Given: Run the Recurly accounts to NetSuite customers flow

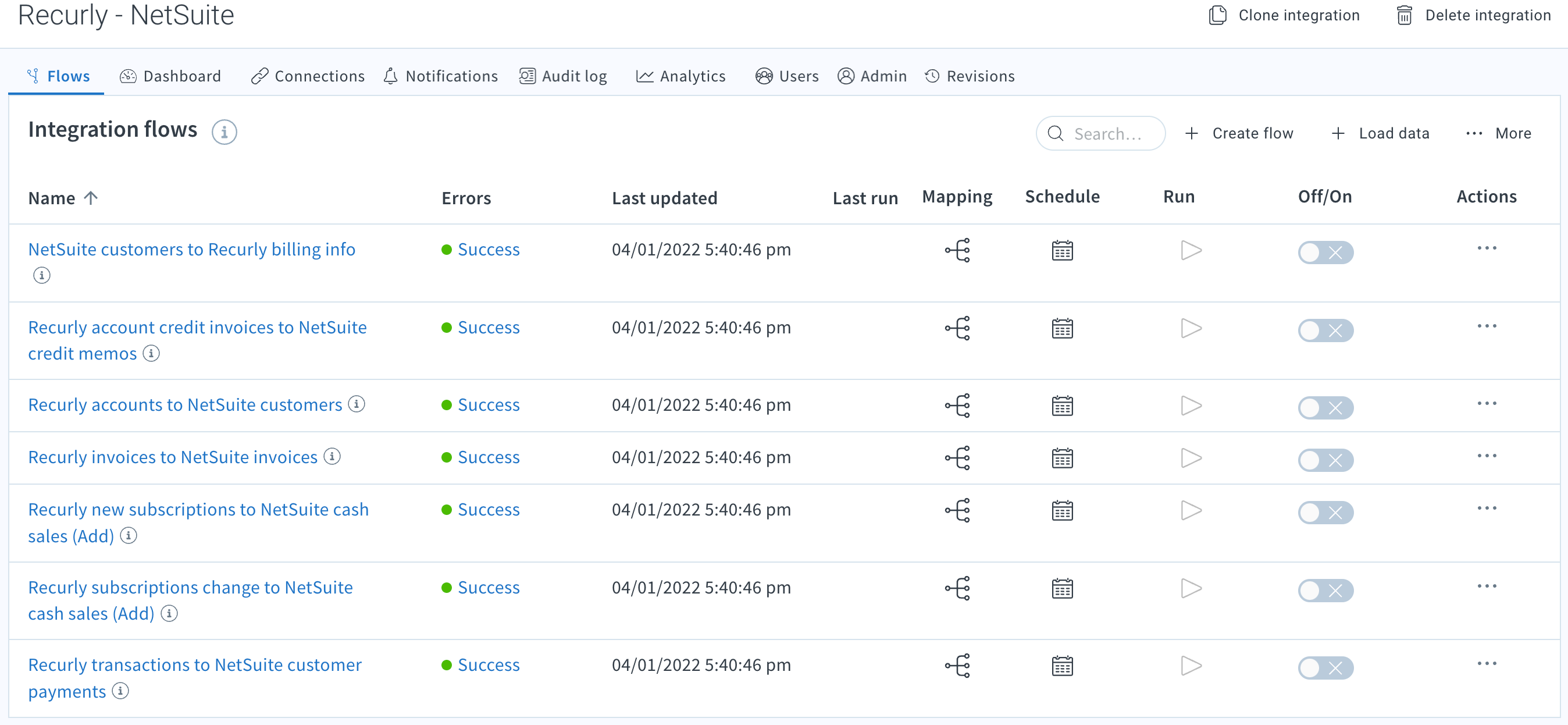Looking at the screenshot, I should (1191, 406).
